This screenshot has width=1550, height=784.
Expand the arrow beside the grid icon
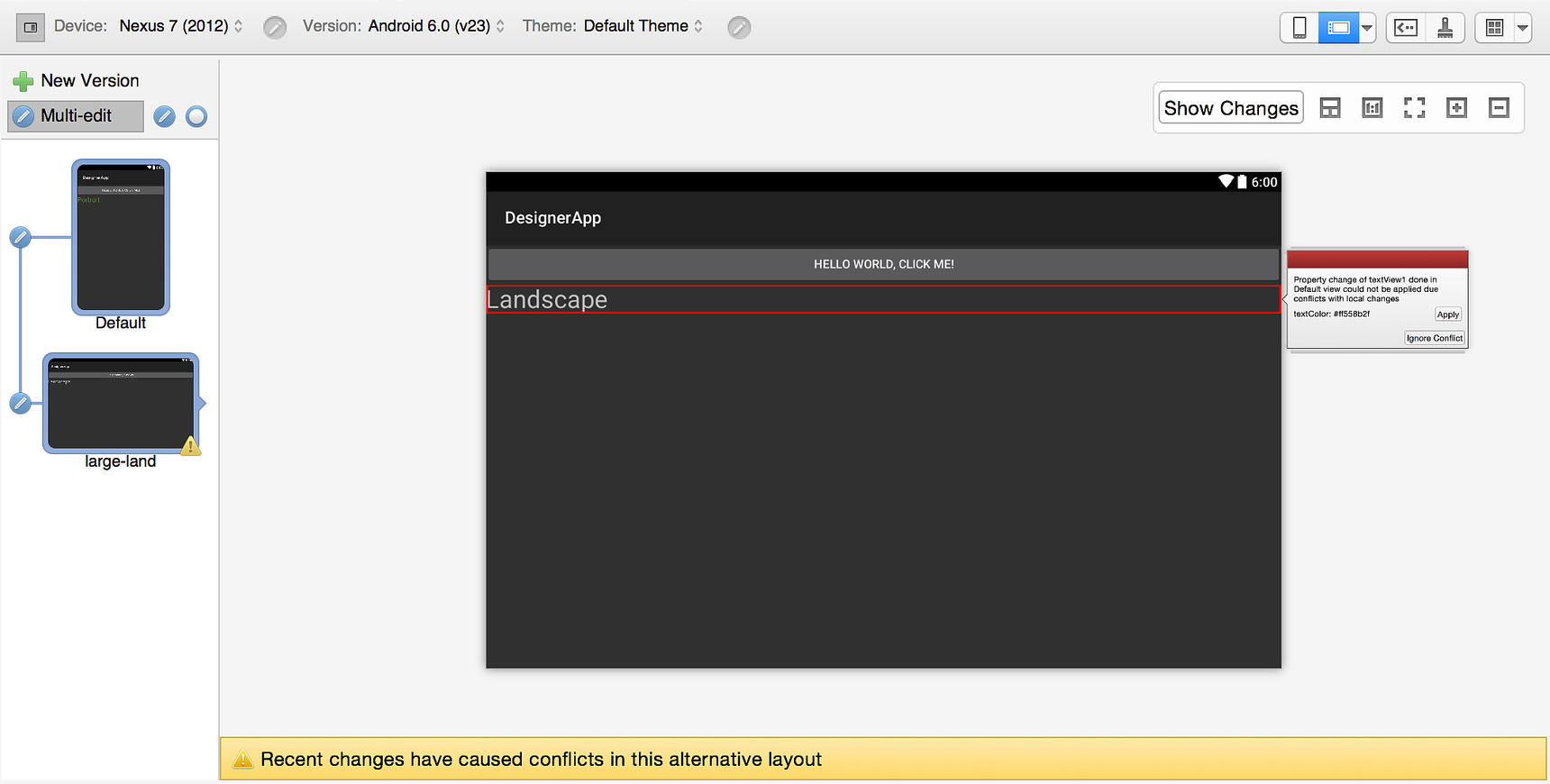click(x=1523, y=27)
